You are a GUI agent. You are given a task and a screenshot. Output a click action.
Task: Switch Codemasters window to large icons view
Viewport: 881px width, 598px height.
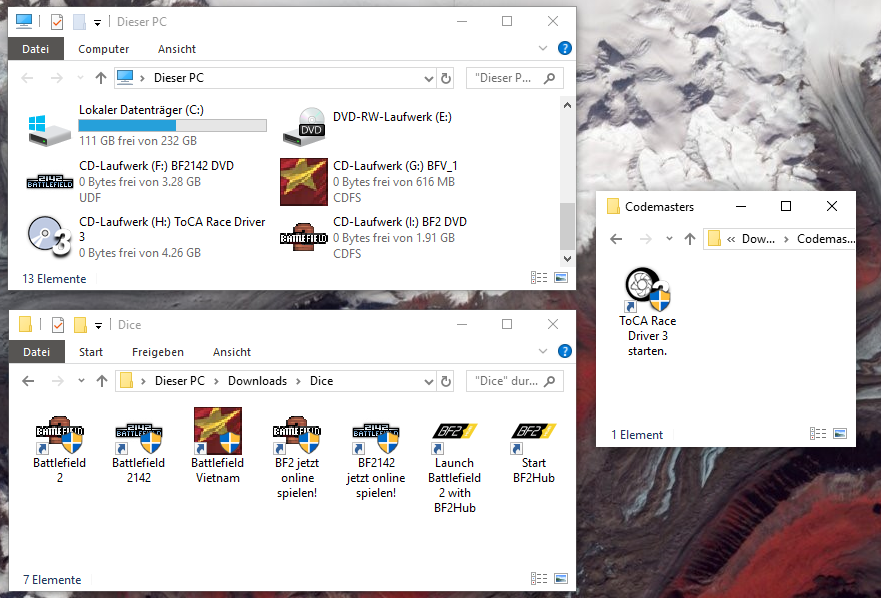point(840,433)
